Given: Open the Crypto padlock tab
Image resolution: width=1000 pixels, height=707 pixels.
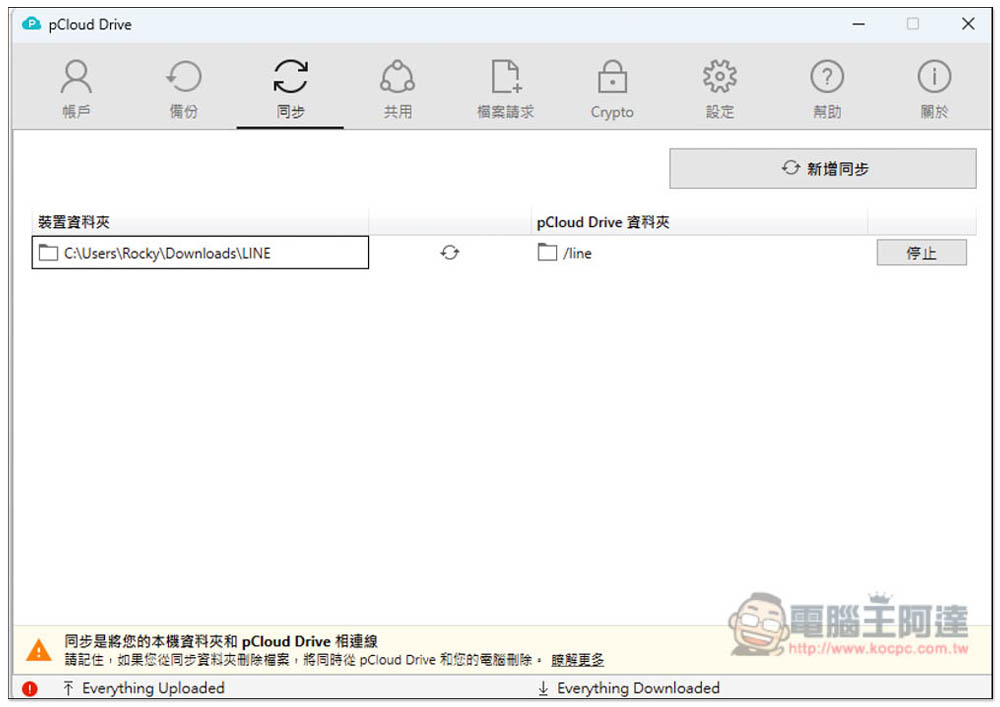Looking at the screenshot, I should [x=612, y=88].
